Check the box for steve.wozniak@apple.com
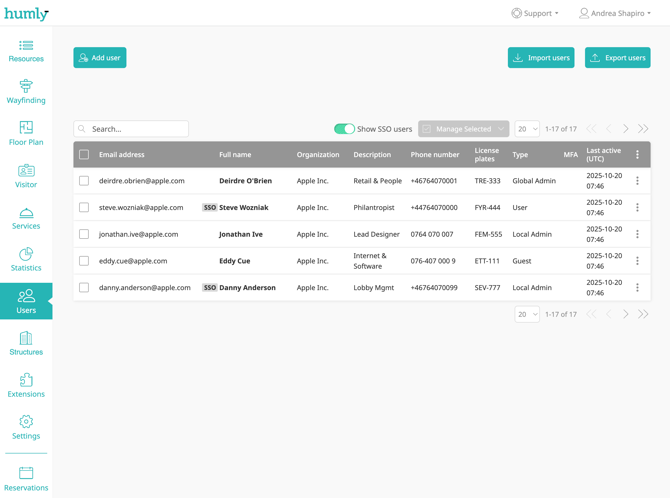This screenshot has height=498, width=670. coord(84,208)
